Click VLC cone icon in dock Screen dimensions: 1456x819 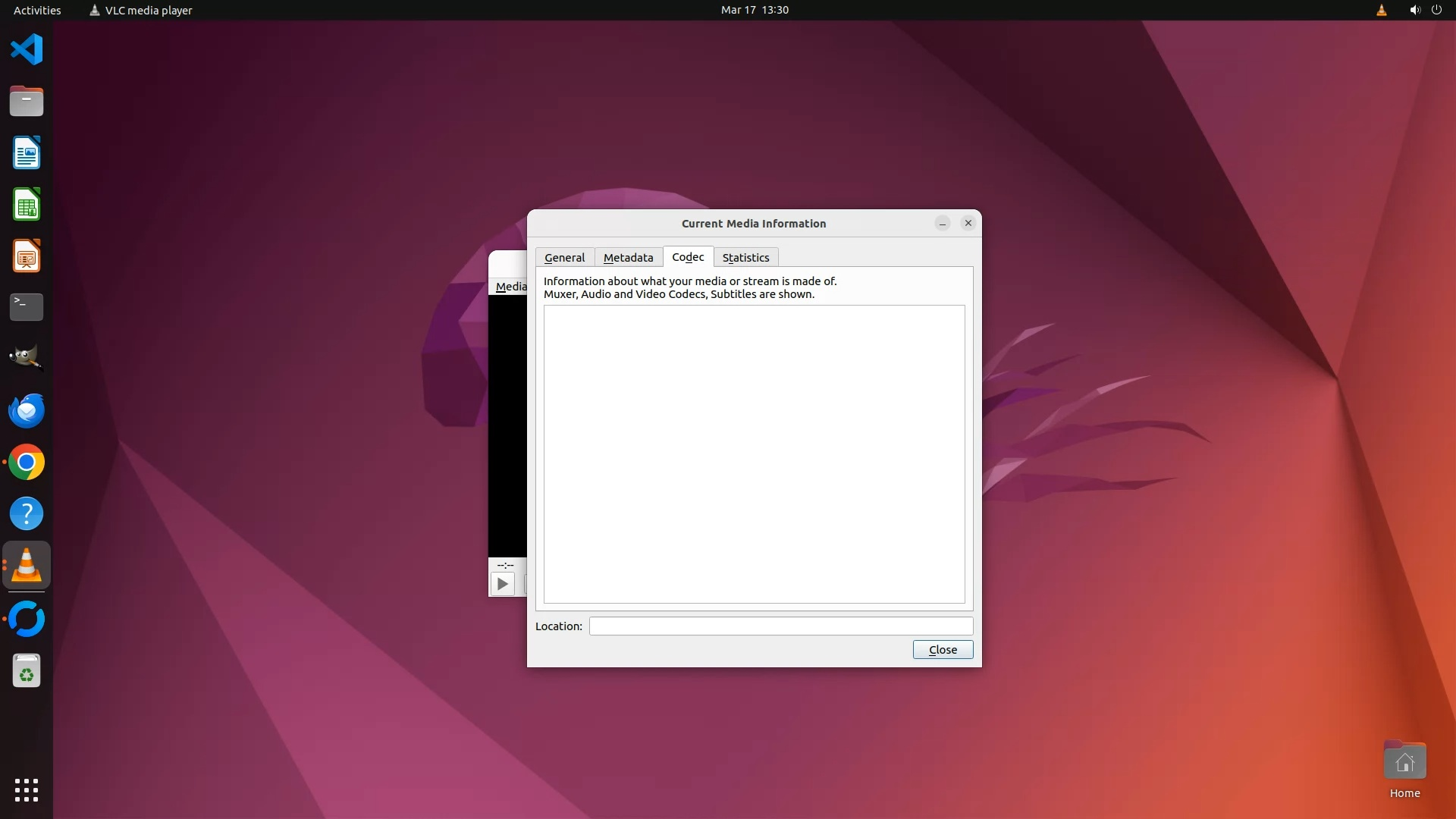27,566
